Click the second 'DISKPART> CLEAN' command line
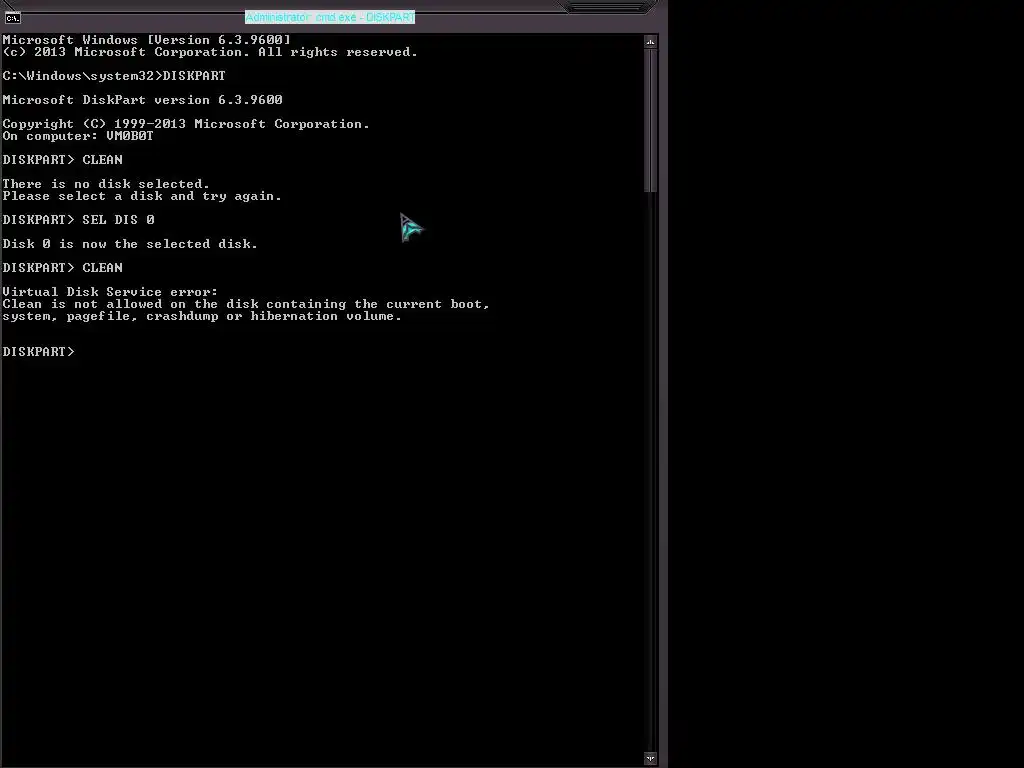Image resolution: width=1024 pixels, height=768 pixels. click(x=63, y=268)
